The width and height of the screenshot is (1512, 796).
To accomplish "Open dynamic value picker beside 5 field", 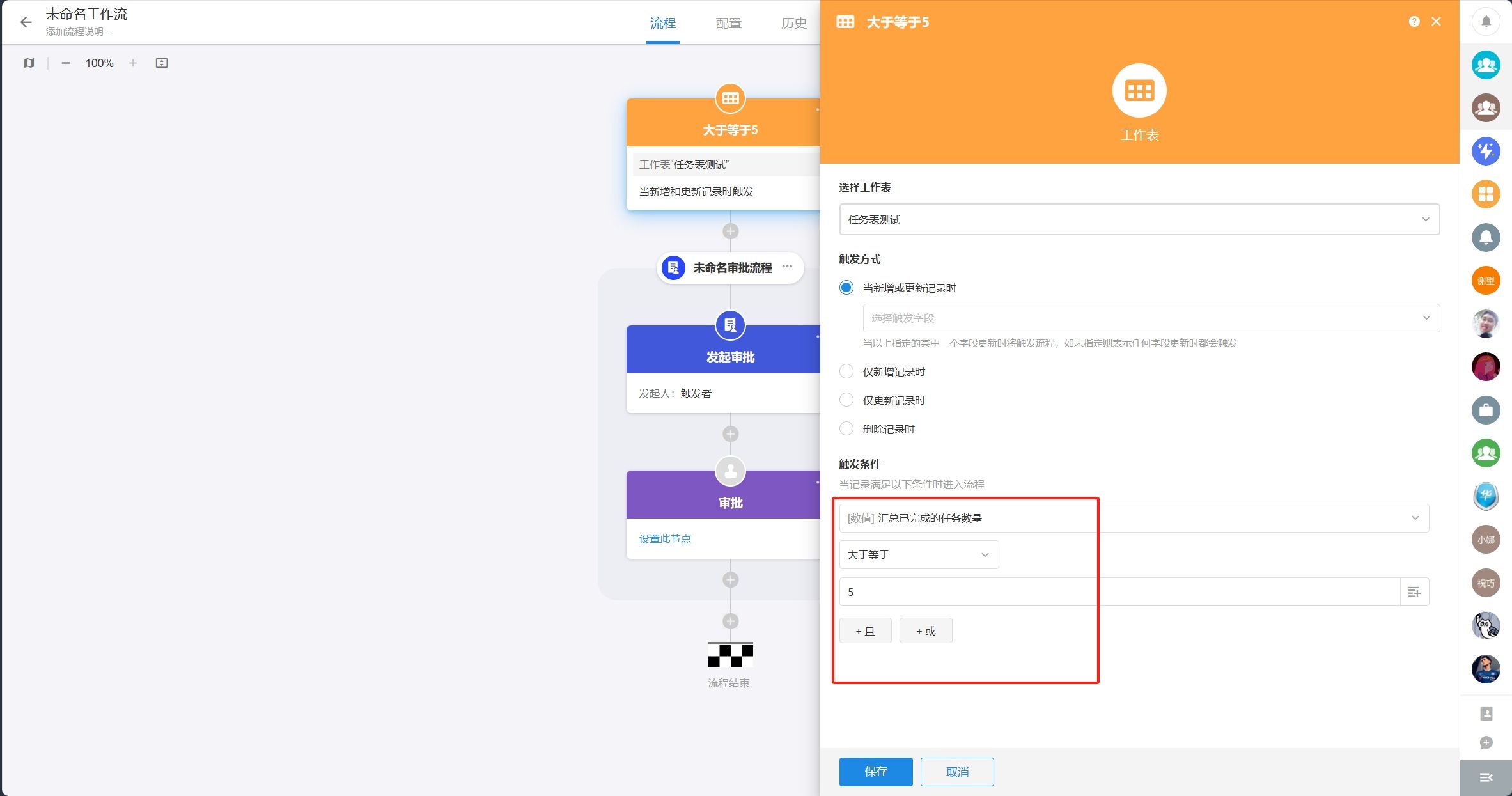I will coord(1414,592).
